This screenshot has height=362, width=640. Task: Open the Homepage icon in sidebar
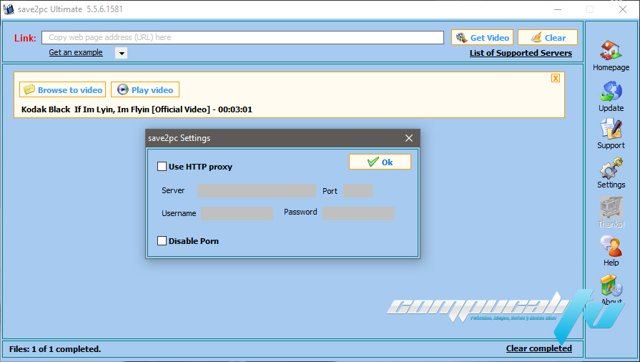[x=611, y=51]
